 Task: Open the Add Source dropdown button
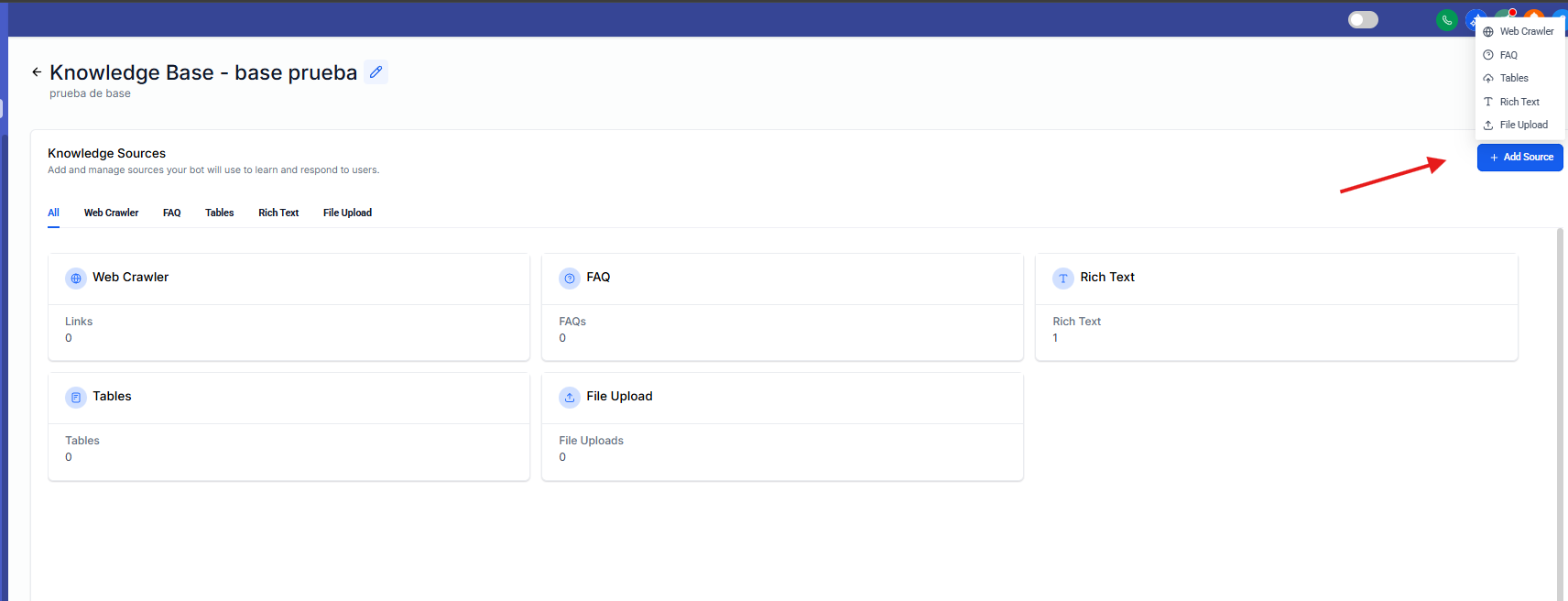[x=1520, y=158]
